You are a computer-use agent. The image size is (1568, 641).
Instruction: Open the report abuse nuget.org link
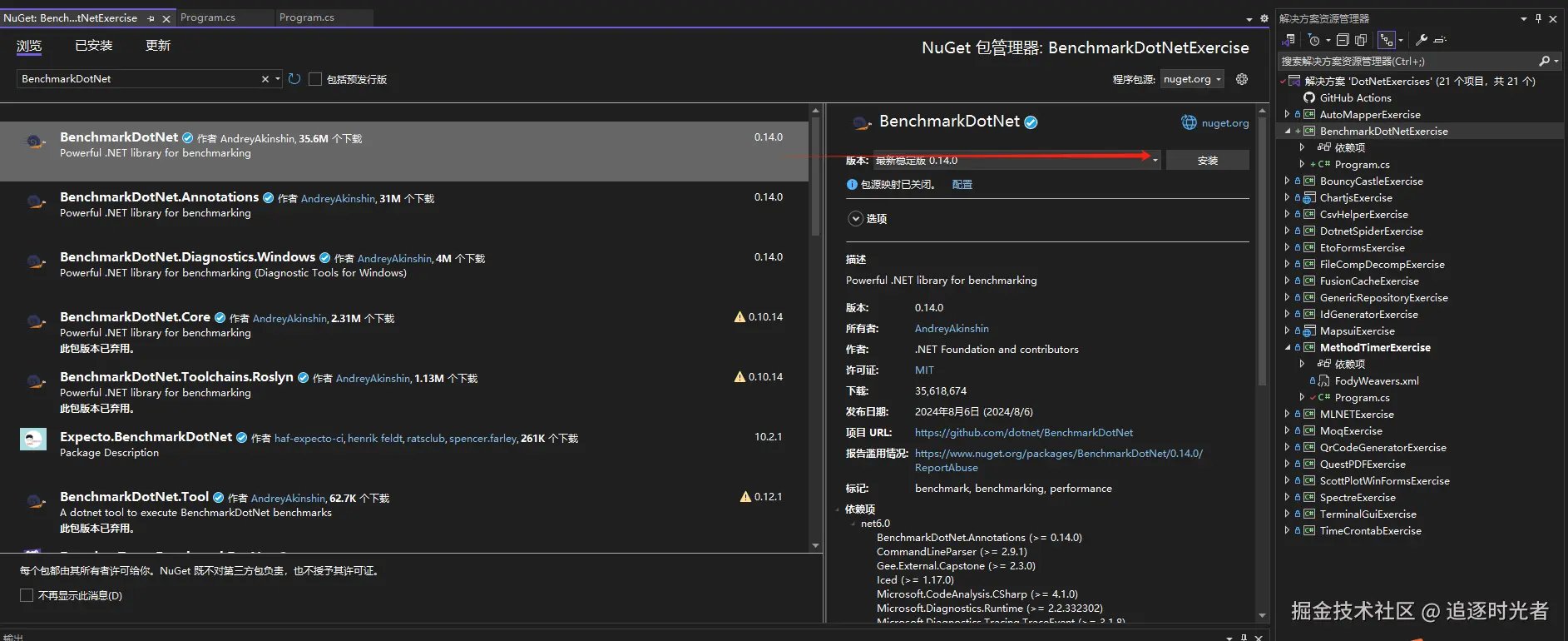[x=1059, y=460]
